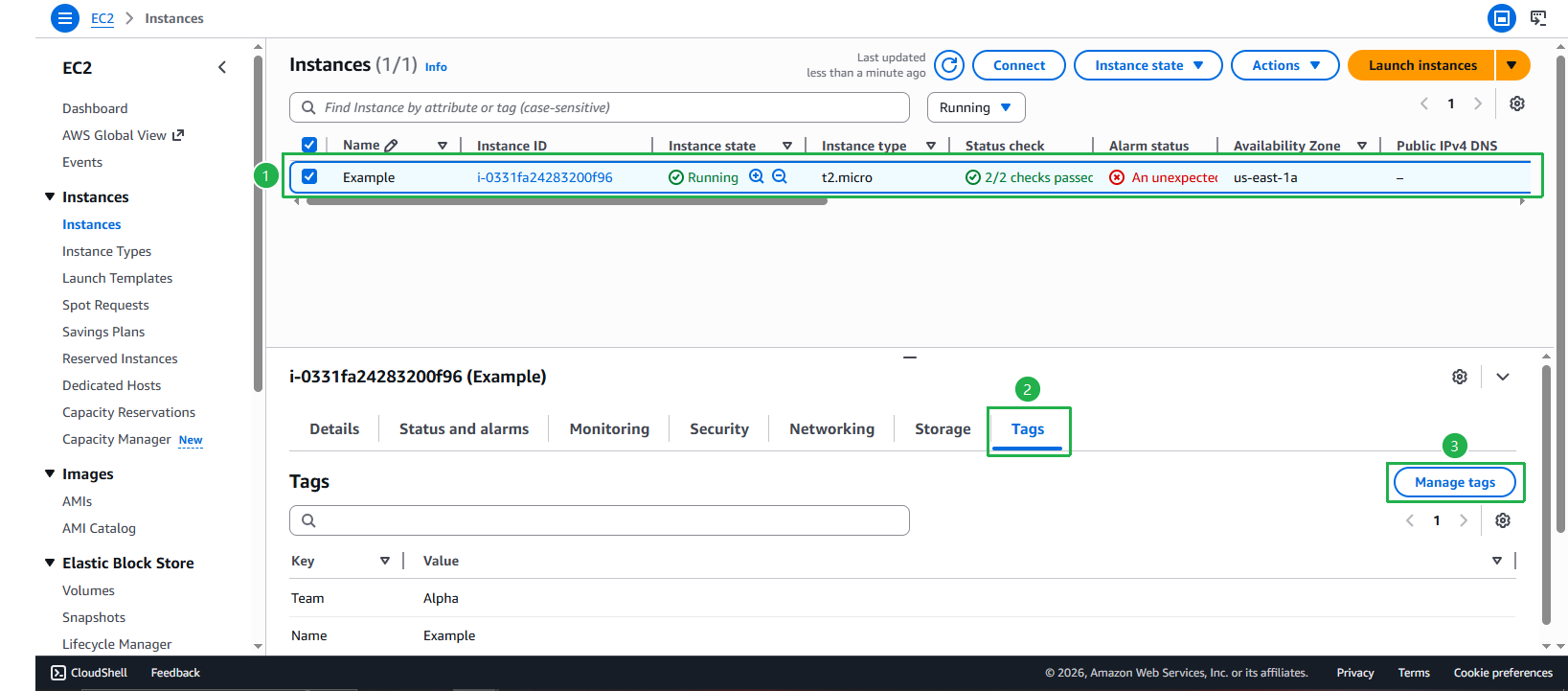
Task: Collapse the Instances section in sidebar
Action: click(x=50, y=196)
